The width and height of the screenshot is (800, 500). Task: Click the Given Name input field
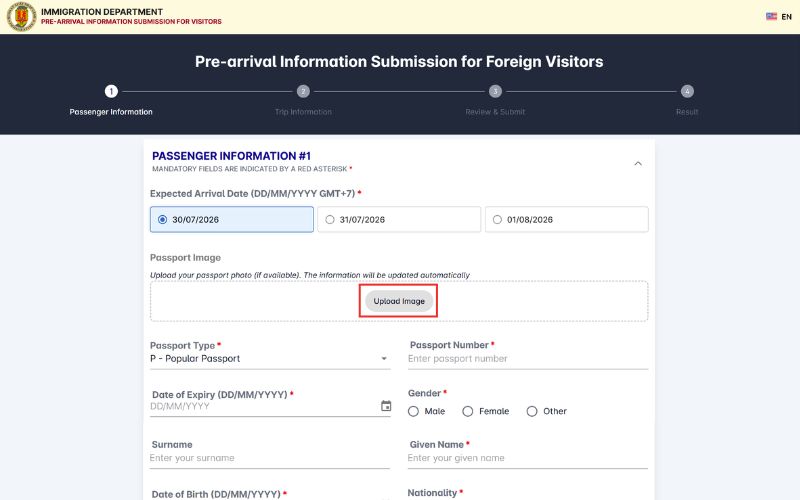pos(528,458)
